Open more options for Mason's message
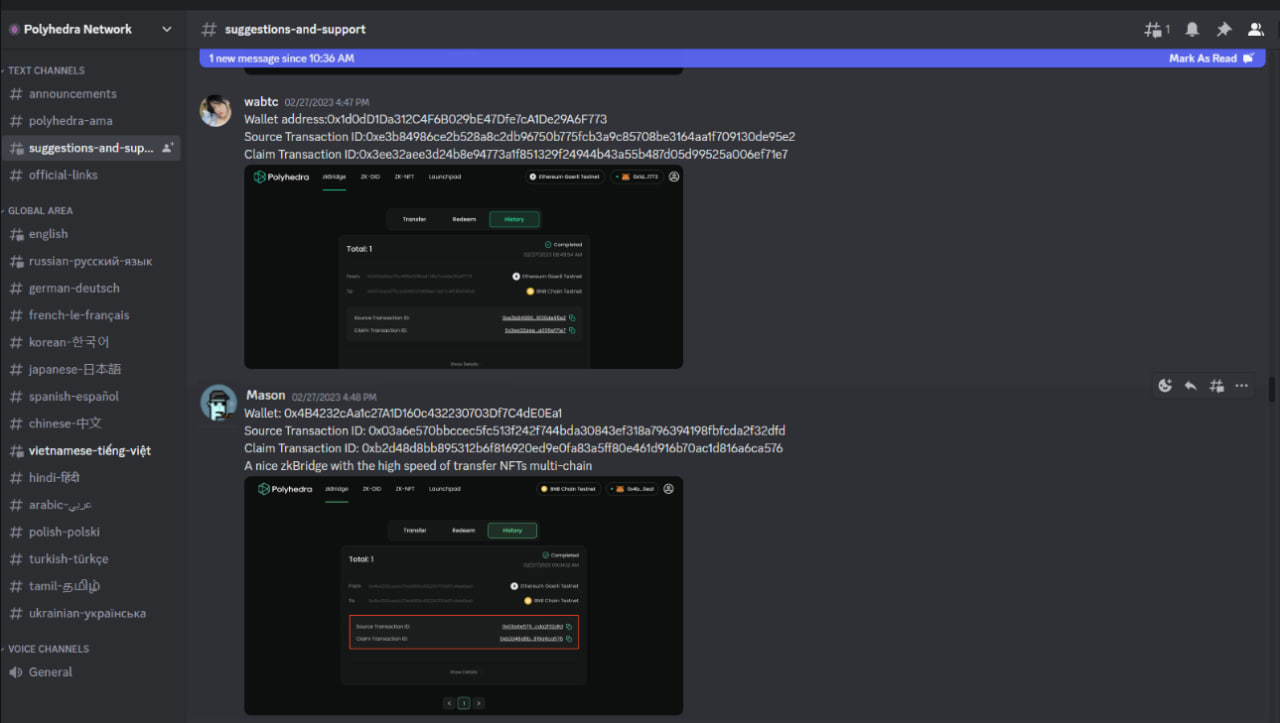The height and width of the screenshot is (723, 1280). (x=1242, y=385)
